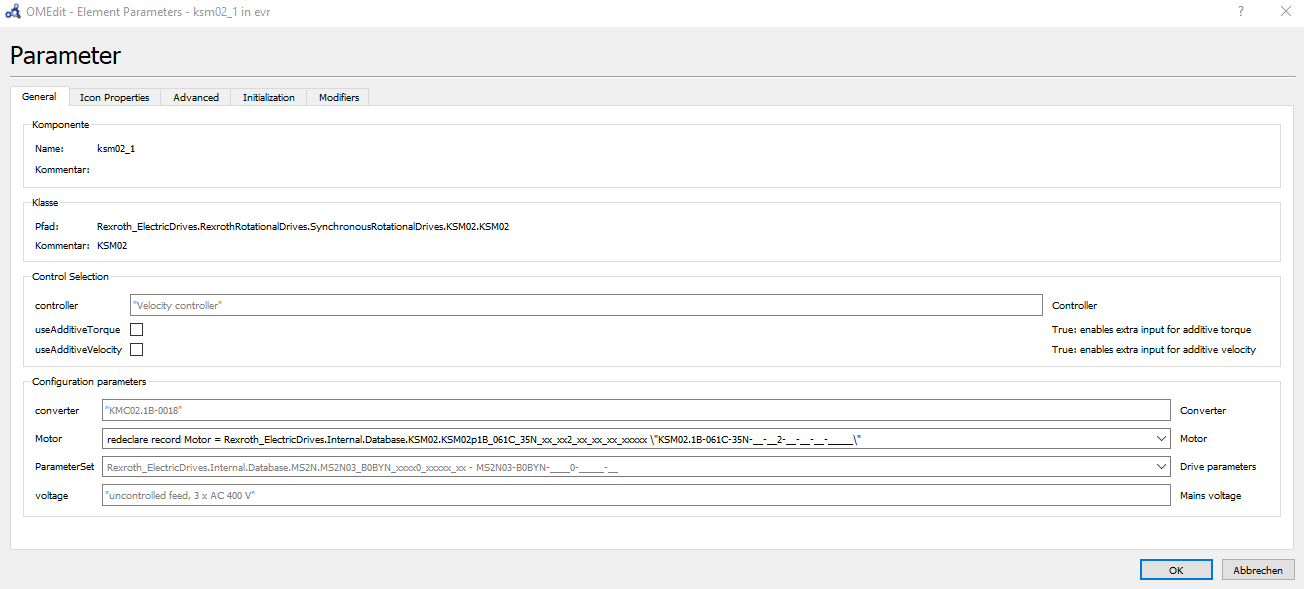Return to the General tab
The image size is (1304, 589).
pos(40,96)
